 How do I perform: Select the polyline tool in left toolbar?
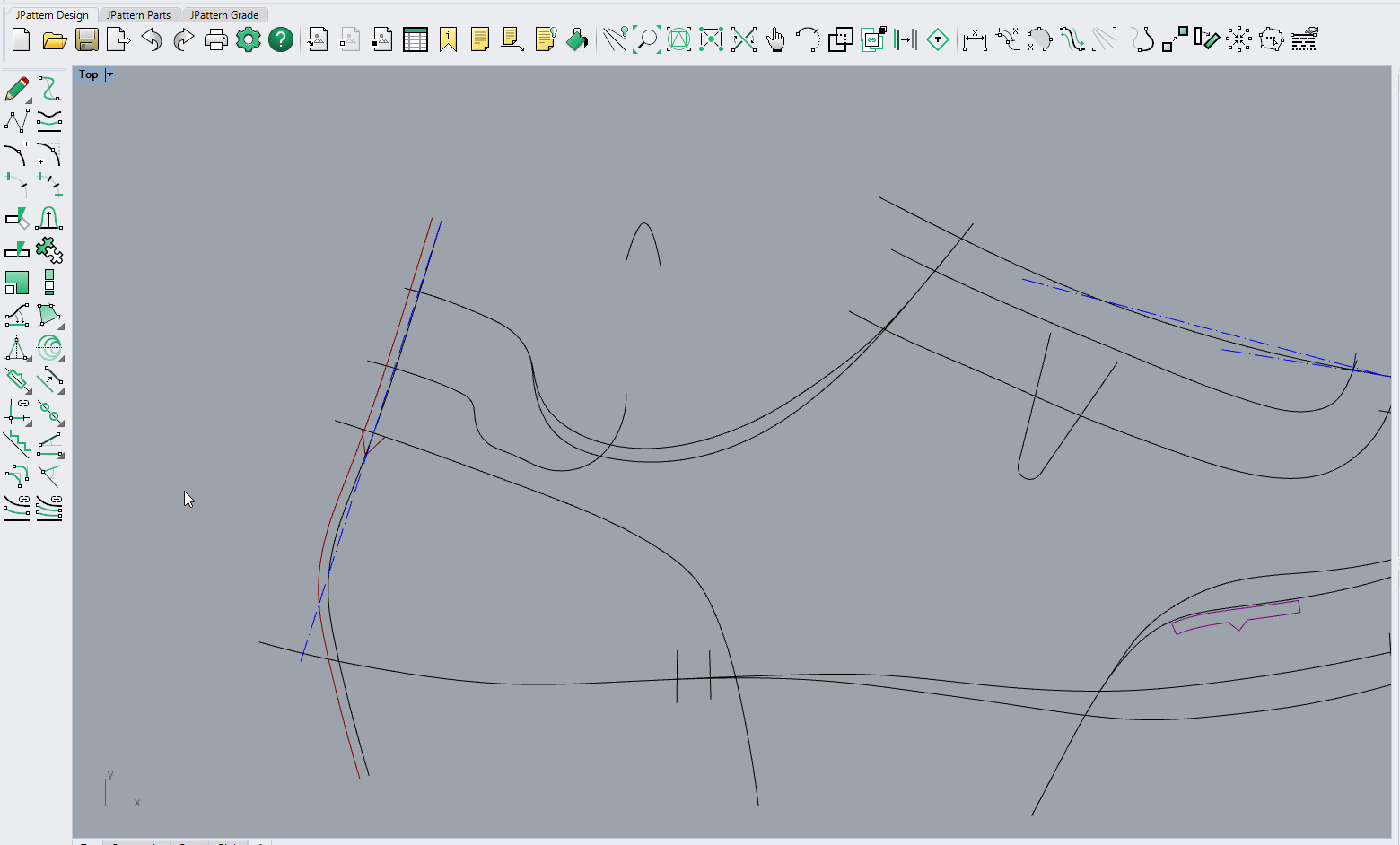tap(17, 121)
